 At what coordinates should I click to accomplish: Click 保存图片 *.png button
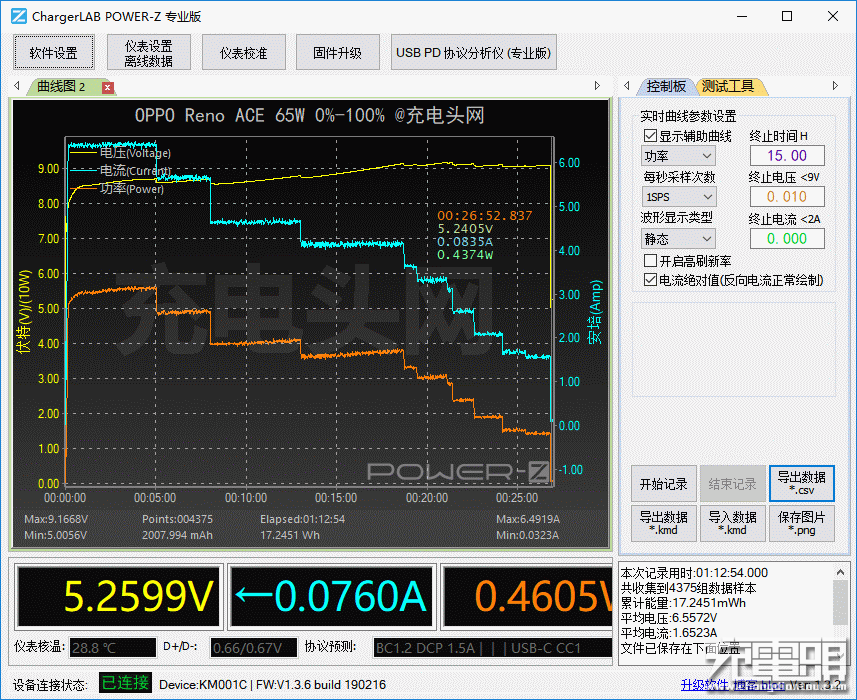pyautogui.click(x=801, y=523)
